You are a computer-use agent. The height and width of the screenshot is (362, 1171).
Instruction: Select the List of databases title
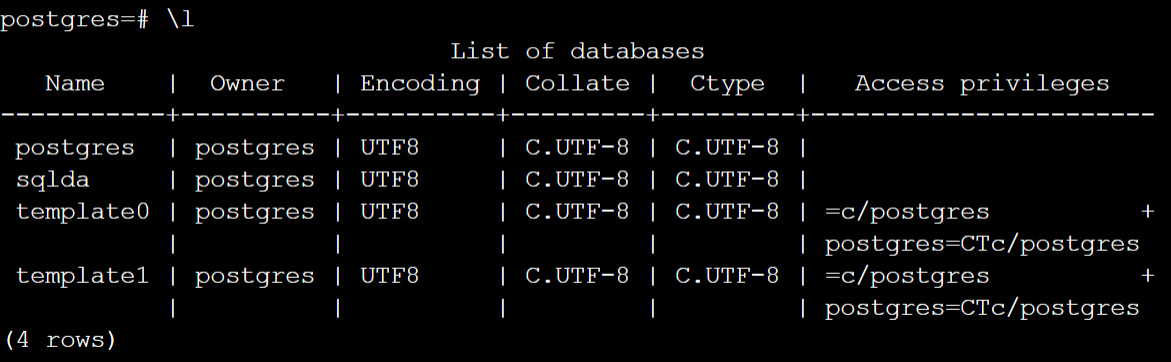[x=577, y=52]
